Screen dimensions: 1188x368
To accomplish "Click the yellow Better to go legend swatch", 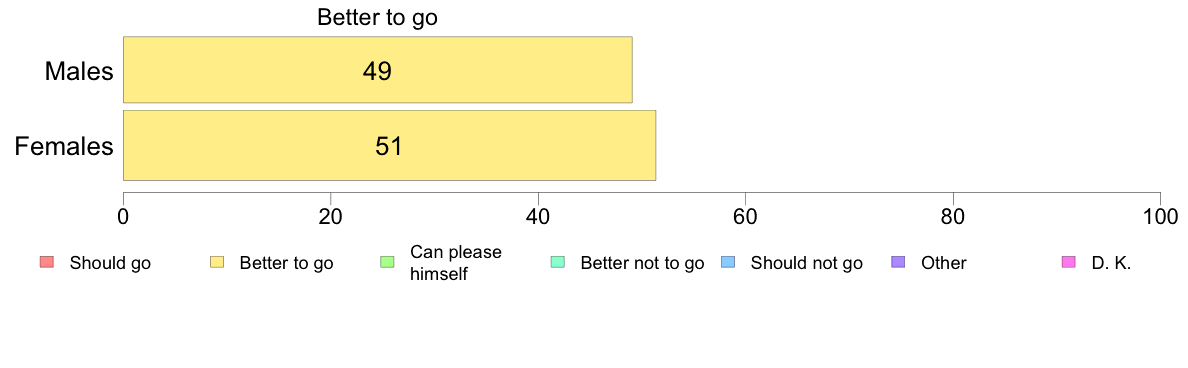I will tap(216, 263).
